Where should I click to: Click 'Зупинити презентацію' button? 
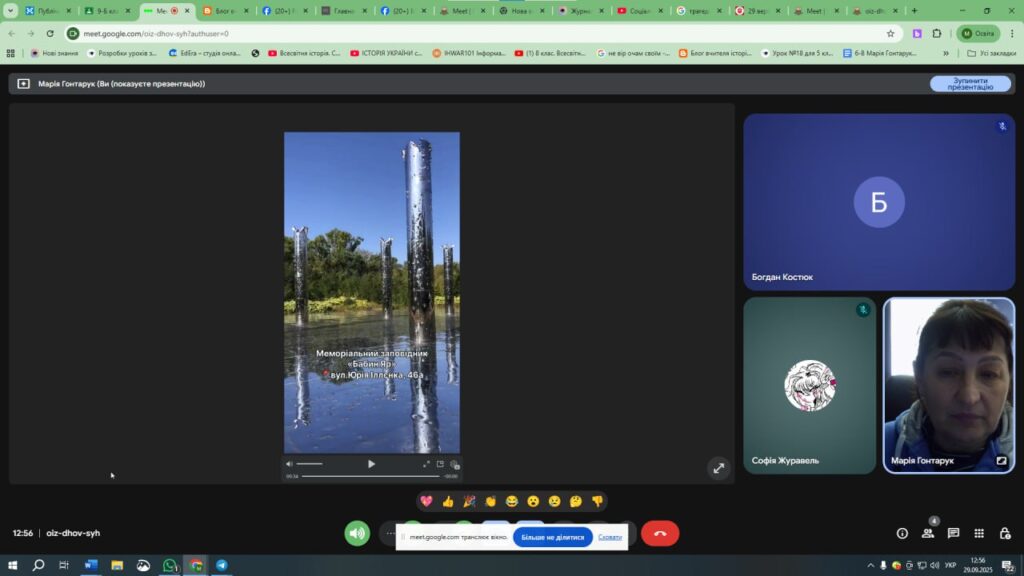970,84
